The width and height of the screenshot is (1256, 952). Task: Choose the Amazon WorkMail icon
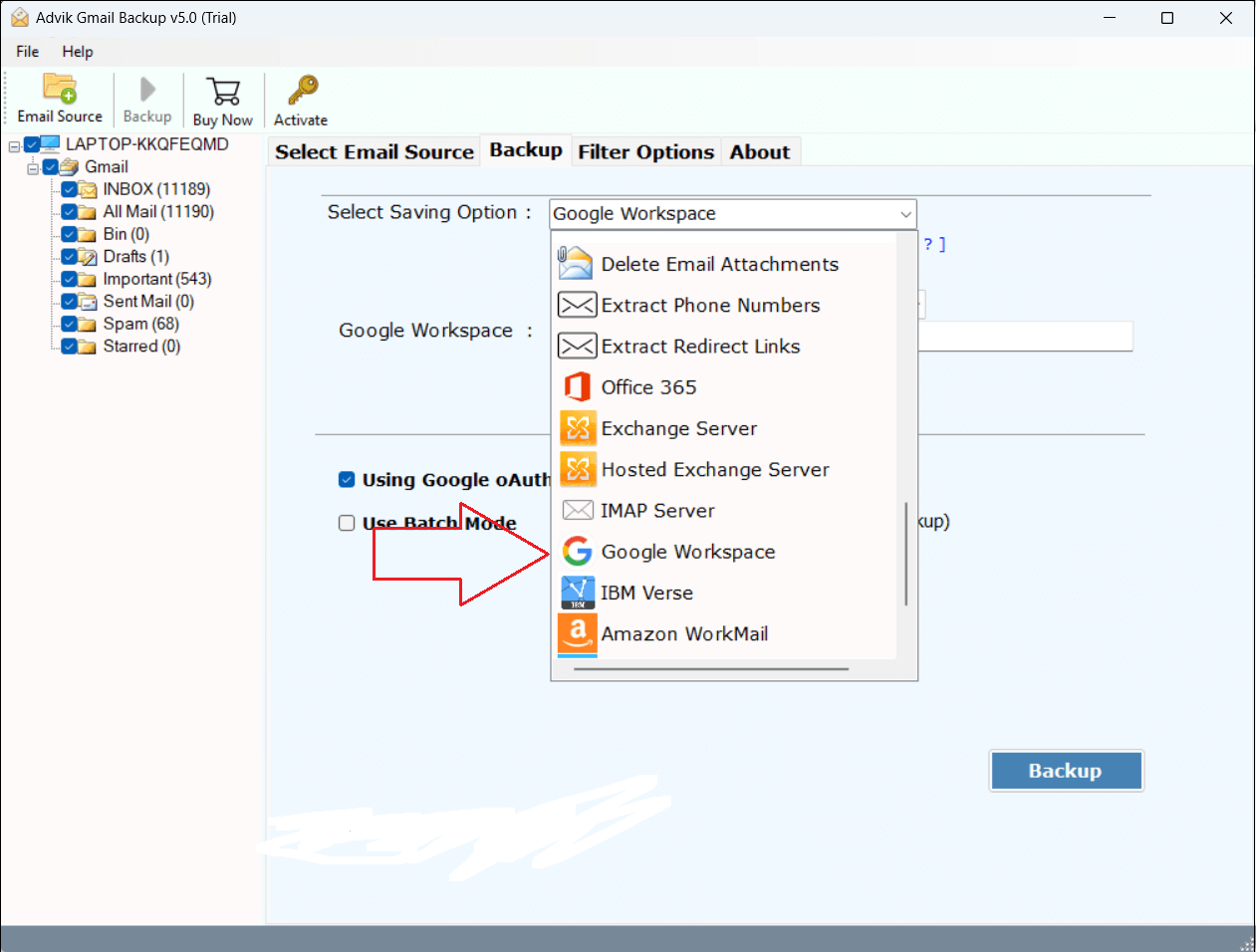(x=578, y=635)
